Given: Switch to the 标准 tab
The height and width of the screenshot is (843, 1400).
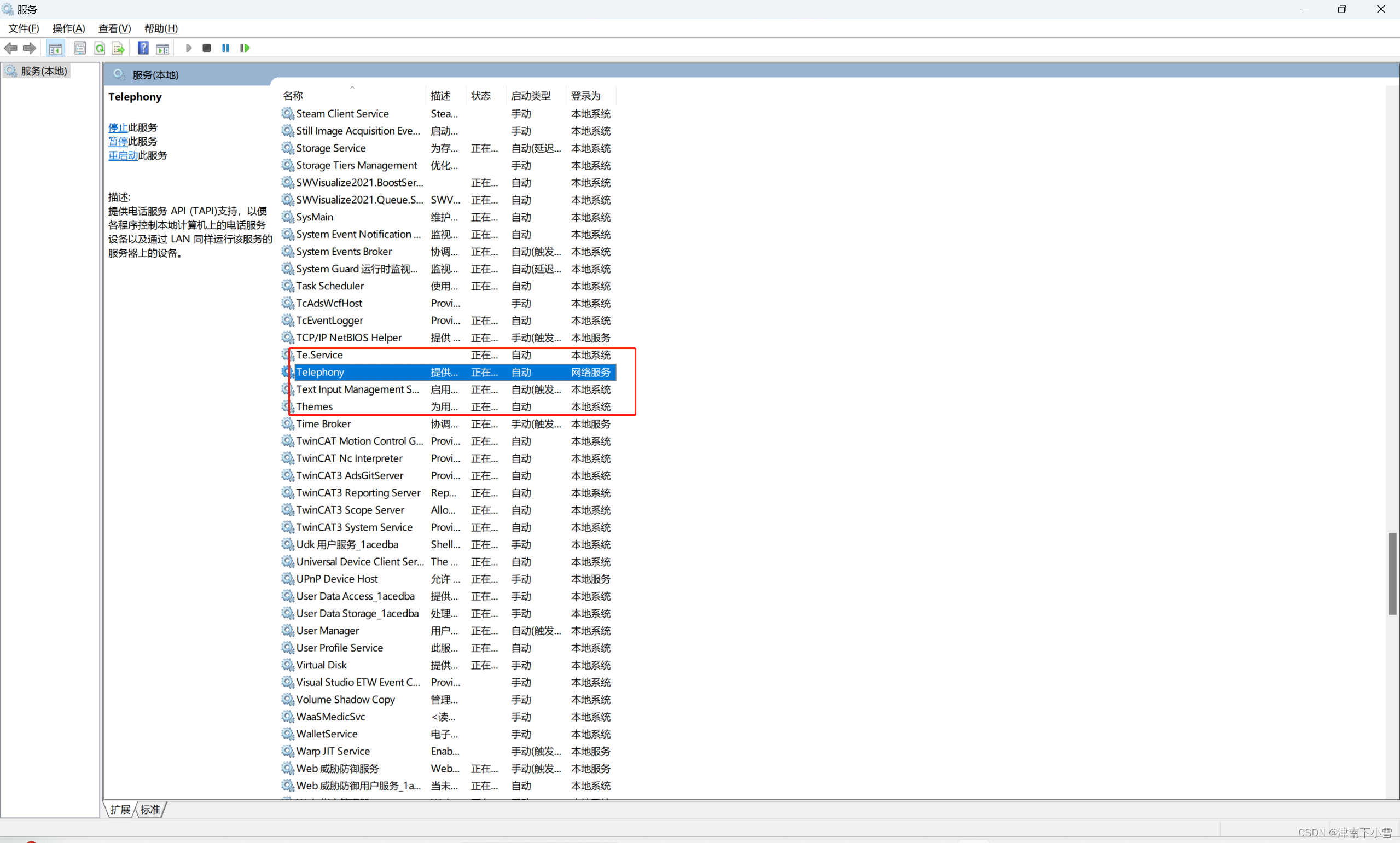Looking at the screenshot, I should click(x=150, y=810).
